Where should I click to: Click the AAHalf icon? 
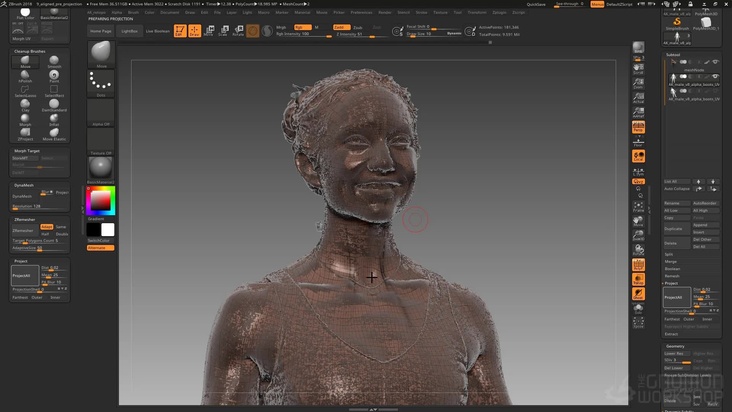pos(638,112)
